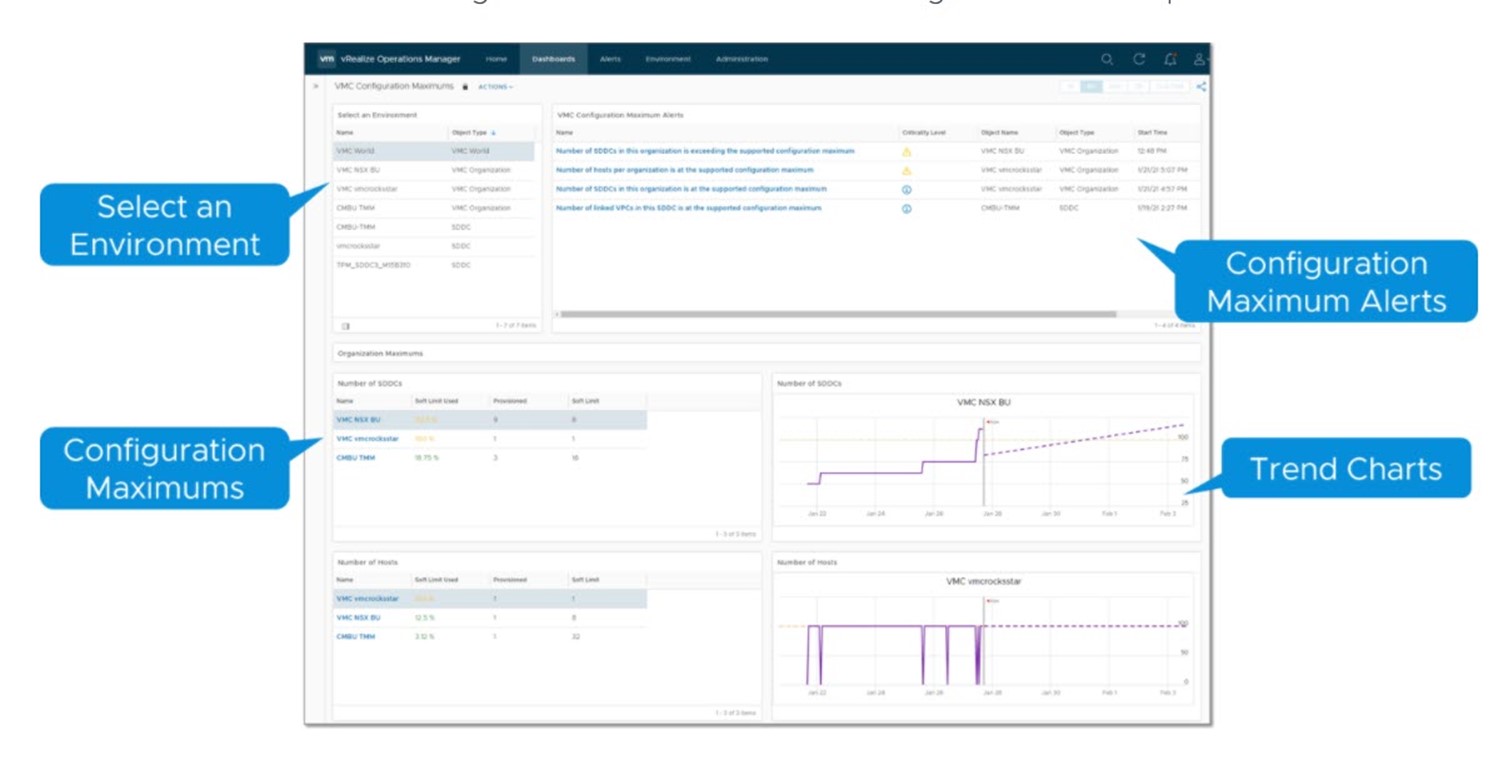Click Start Time column header in alerts

pos(1152,133)
